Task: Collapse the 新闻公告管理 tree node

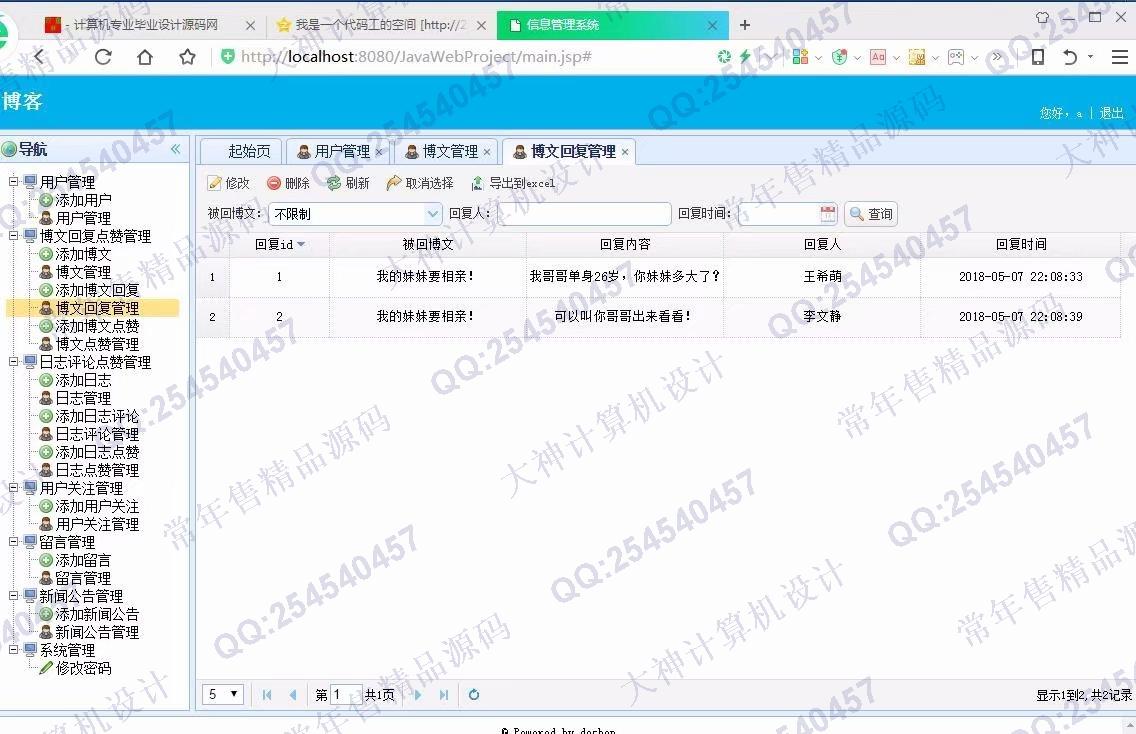Action: click(14, 596)
